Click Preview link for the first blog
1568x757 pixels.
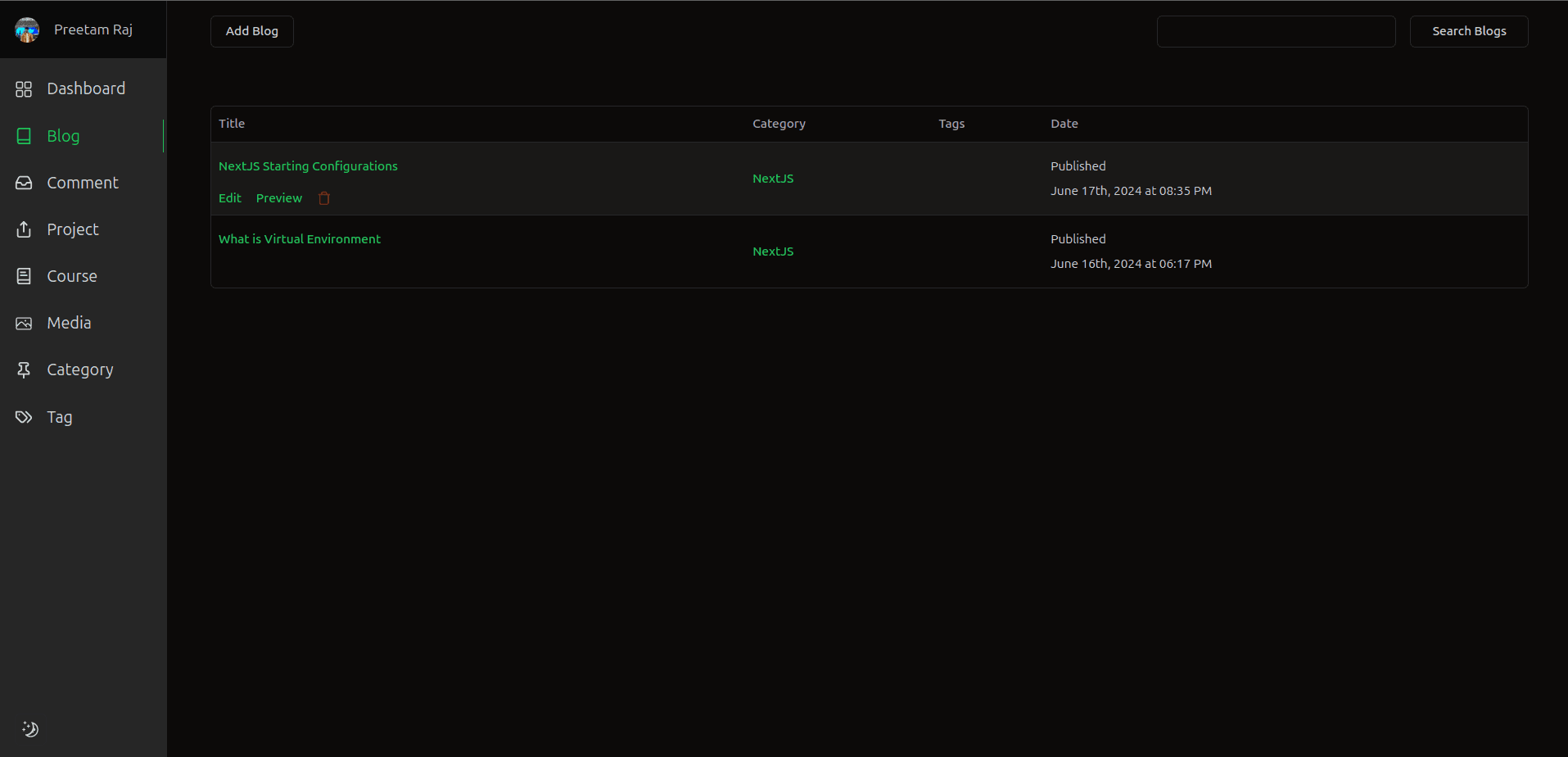click(x=279, y=198)
